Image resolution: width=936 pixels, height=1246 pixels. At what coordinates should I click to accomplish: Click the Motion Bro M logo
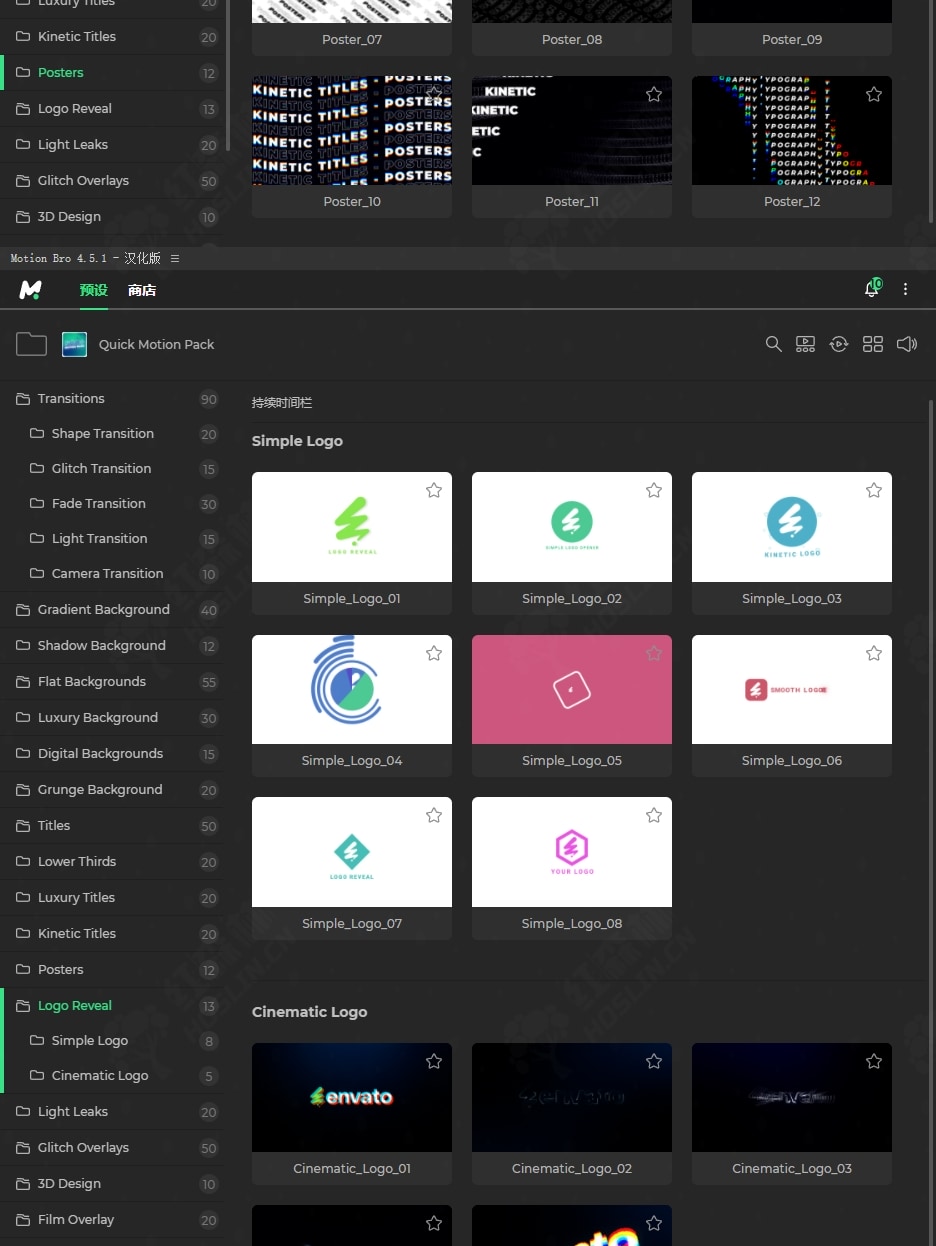(x=30, y=290)
